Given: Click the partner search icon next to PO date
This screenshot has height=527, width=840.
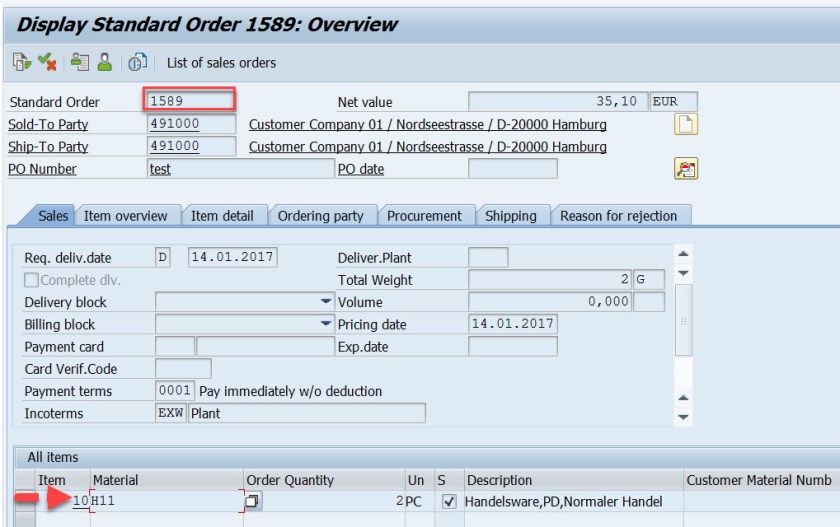Looking at the screenshot, I should 686,169.
